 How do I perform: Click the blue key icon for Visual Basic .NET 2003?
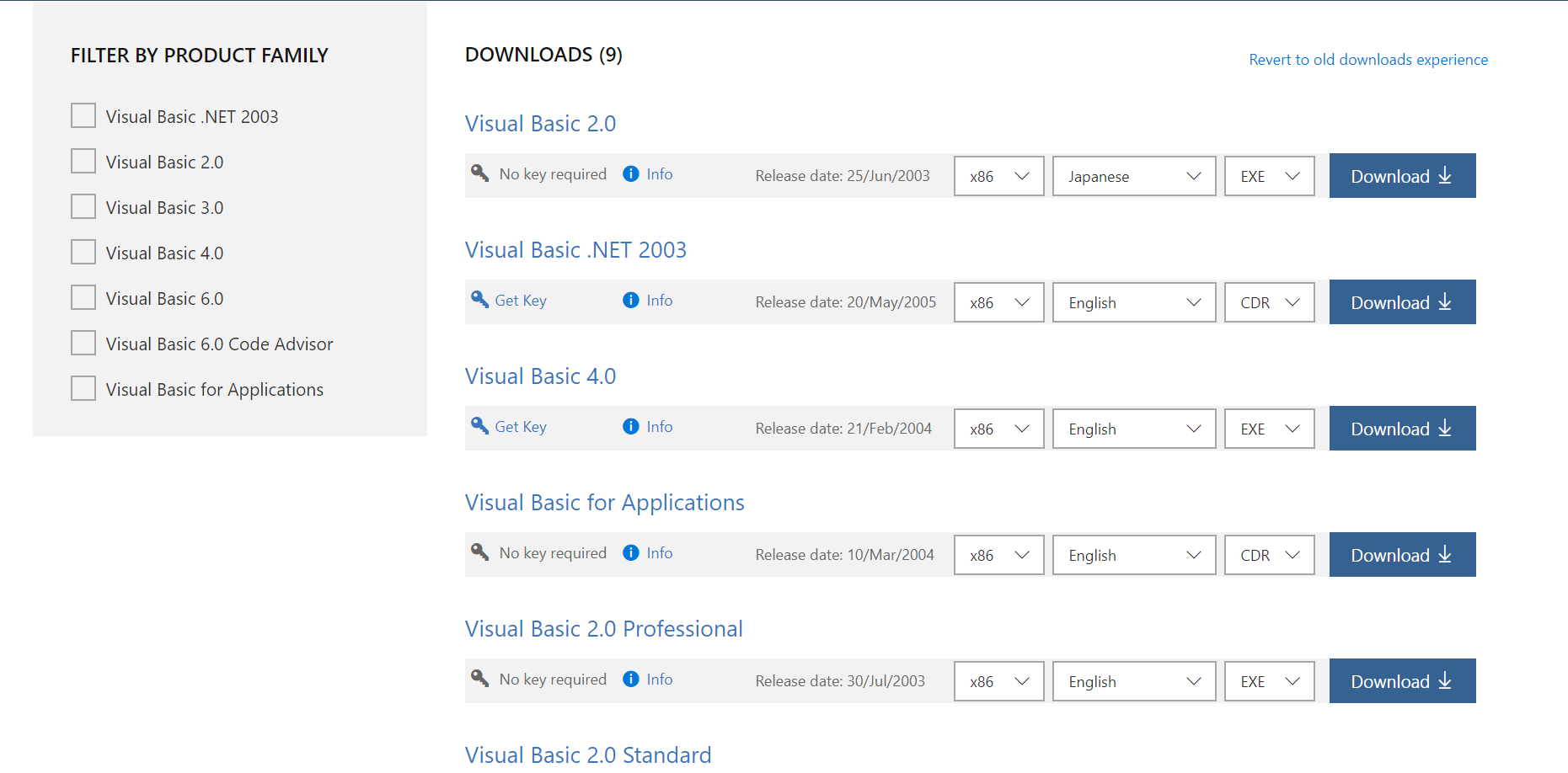[x=480, y=300]
